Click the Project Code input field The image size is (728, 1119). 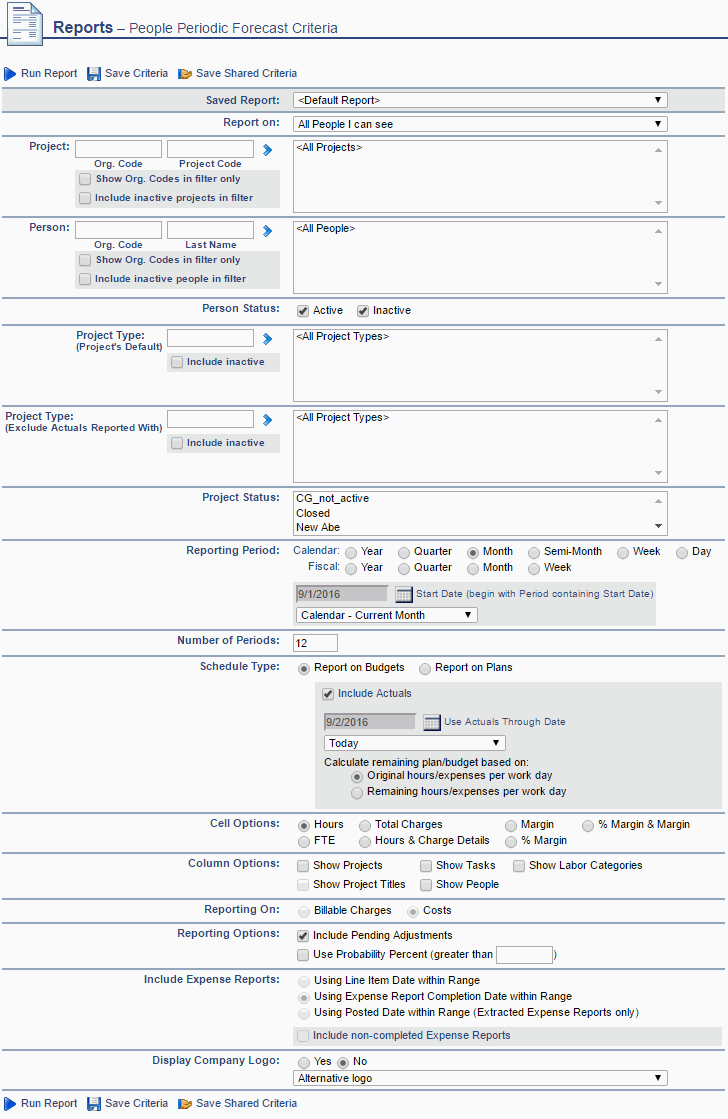(210, 148)
